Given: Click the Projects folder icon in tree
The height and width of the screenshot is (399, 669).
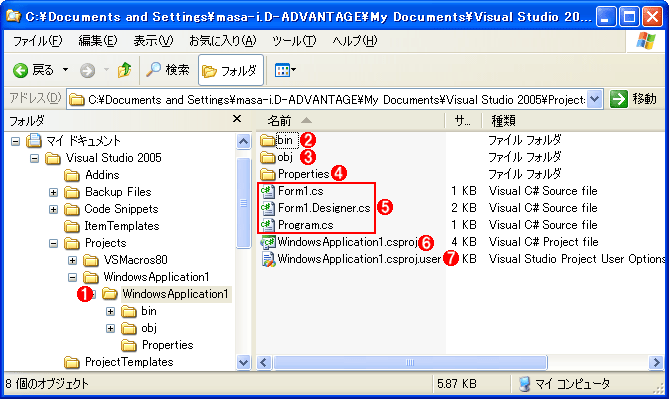Looking at the screenshot, I should [x=72, y=244].
